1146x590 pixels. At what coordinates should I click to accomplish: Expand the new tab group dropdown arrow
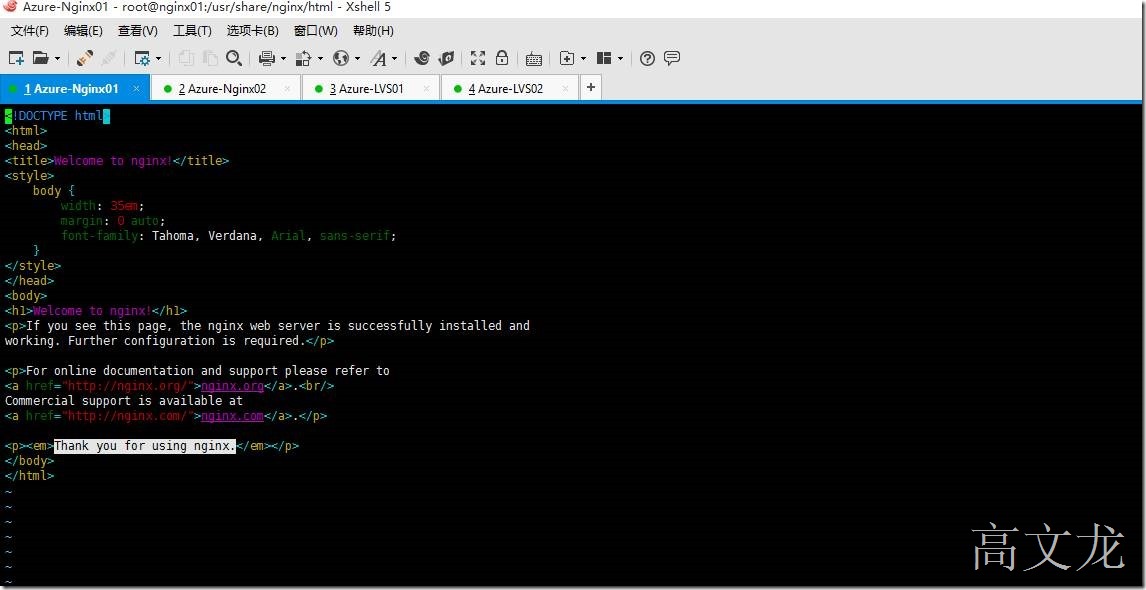tap(583, 58)
